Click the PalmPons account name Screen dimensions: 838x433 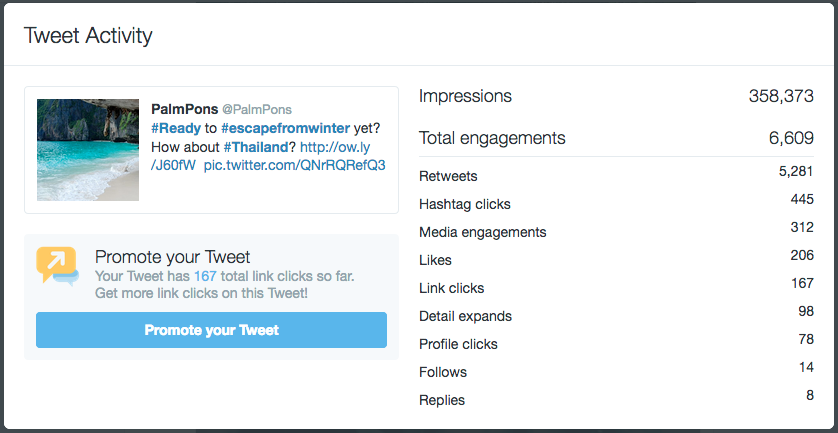(184, 110)
